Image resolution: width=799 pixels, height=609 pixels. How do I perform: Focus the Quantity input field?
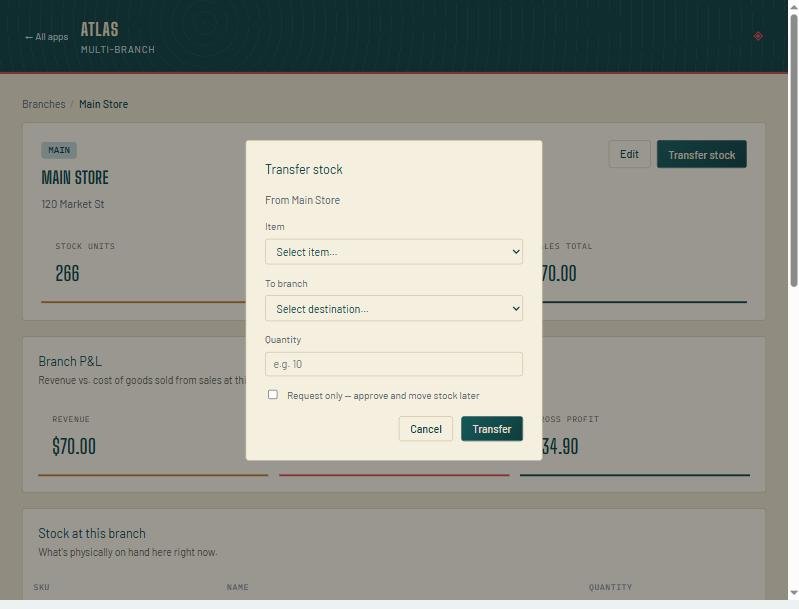[393, 364]
